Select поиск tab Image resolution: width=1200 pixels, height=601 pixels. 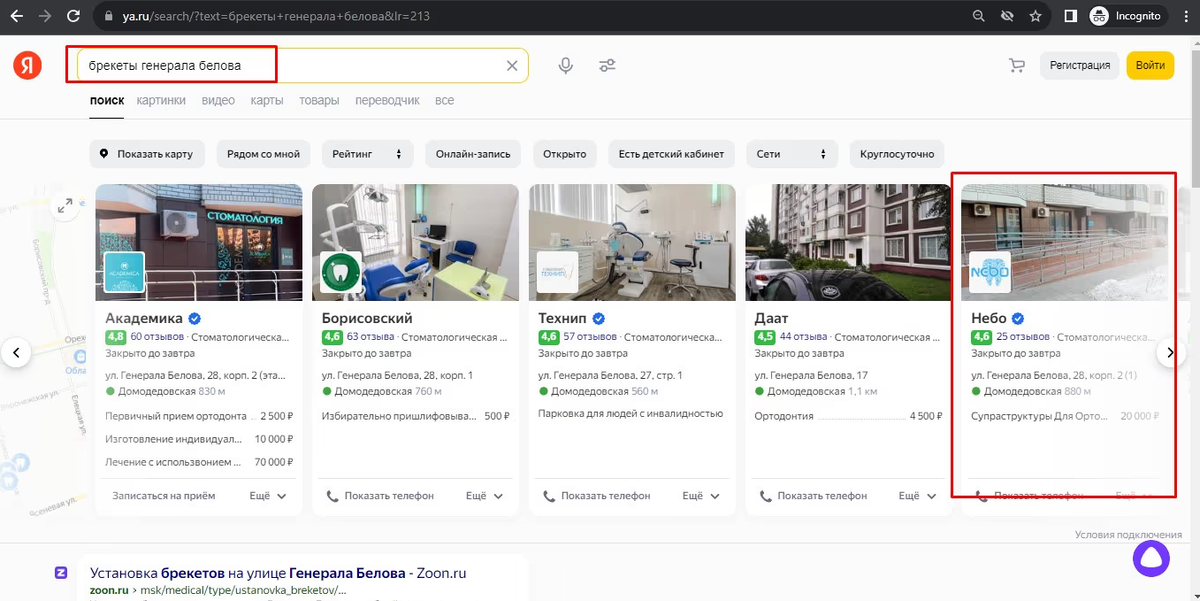(107, 101)
